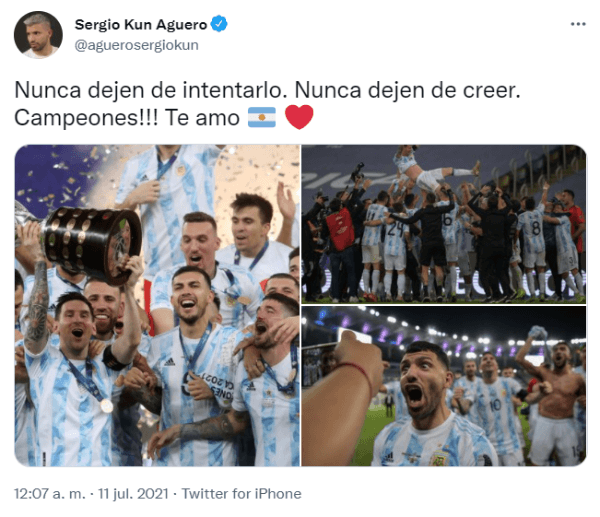This screenshot has width=600, height=517.
Task: Open the profile avatar photo
Action: [38, 35]
